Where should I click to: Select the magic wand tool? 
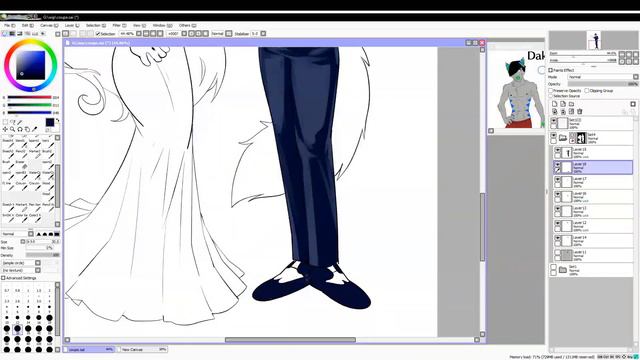(20, 122)
